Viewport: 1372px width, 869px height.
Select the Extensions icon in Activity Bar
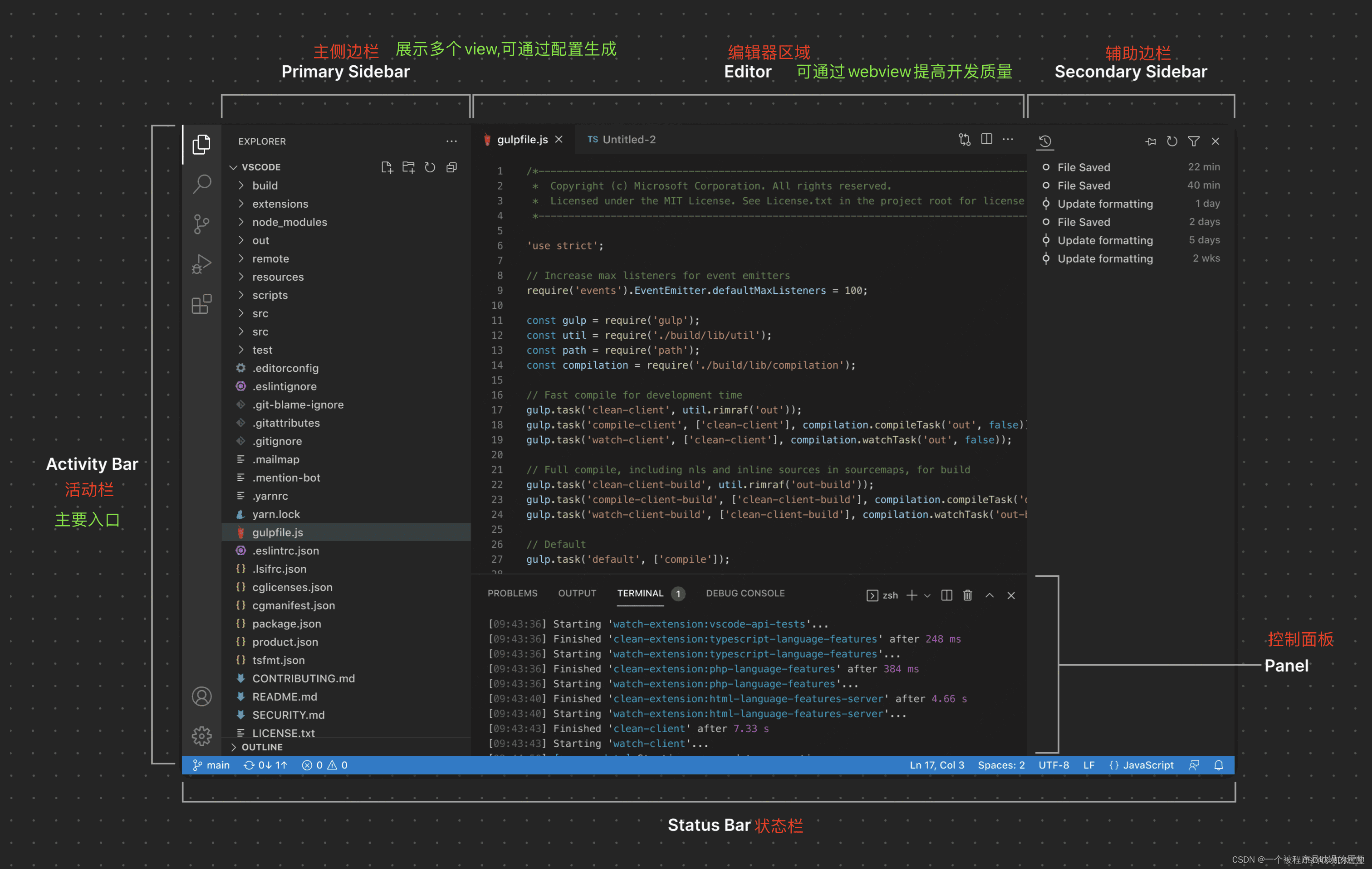200,304
